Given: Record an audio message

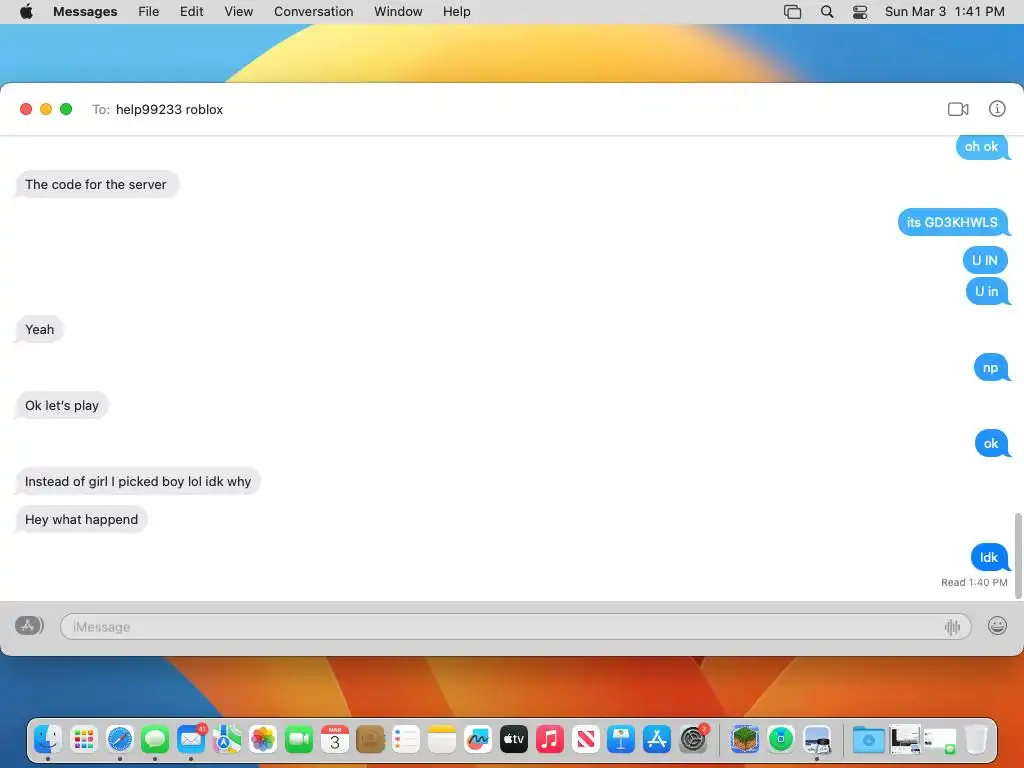Looking at the screenshot, I should [x=952, y=627].
